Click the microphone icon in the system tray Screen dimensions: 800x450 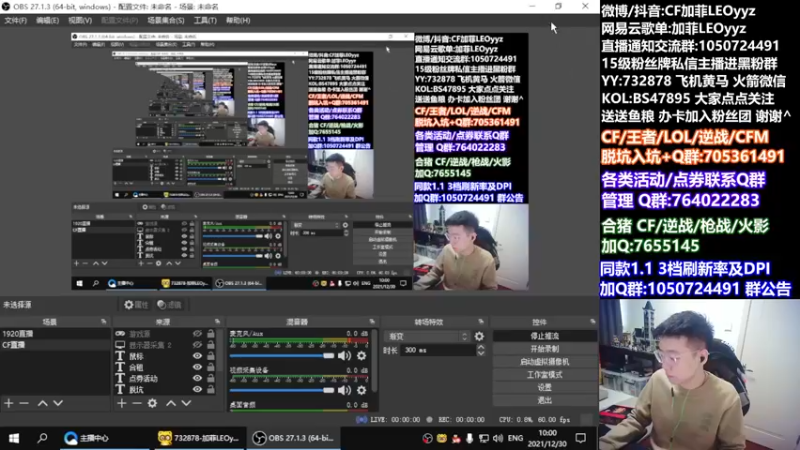[469, 438]
